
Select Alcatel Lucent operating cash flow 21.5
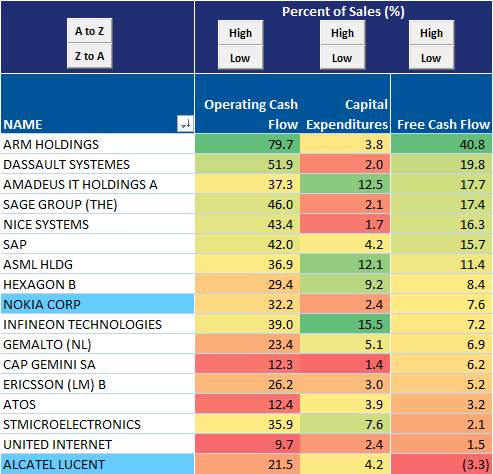[x=247, y=464]
